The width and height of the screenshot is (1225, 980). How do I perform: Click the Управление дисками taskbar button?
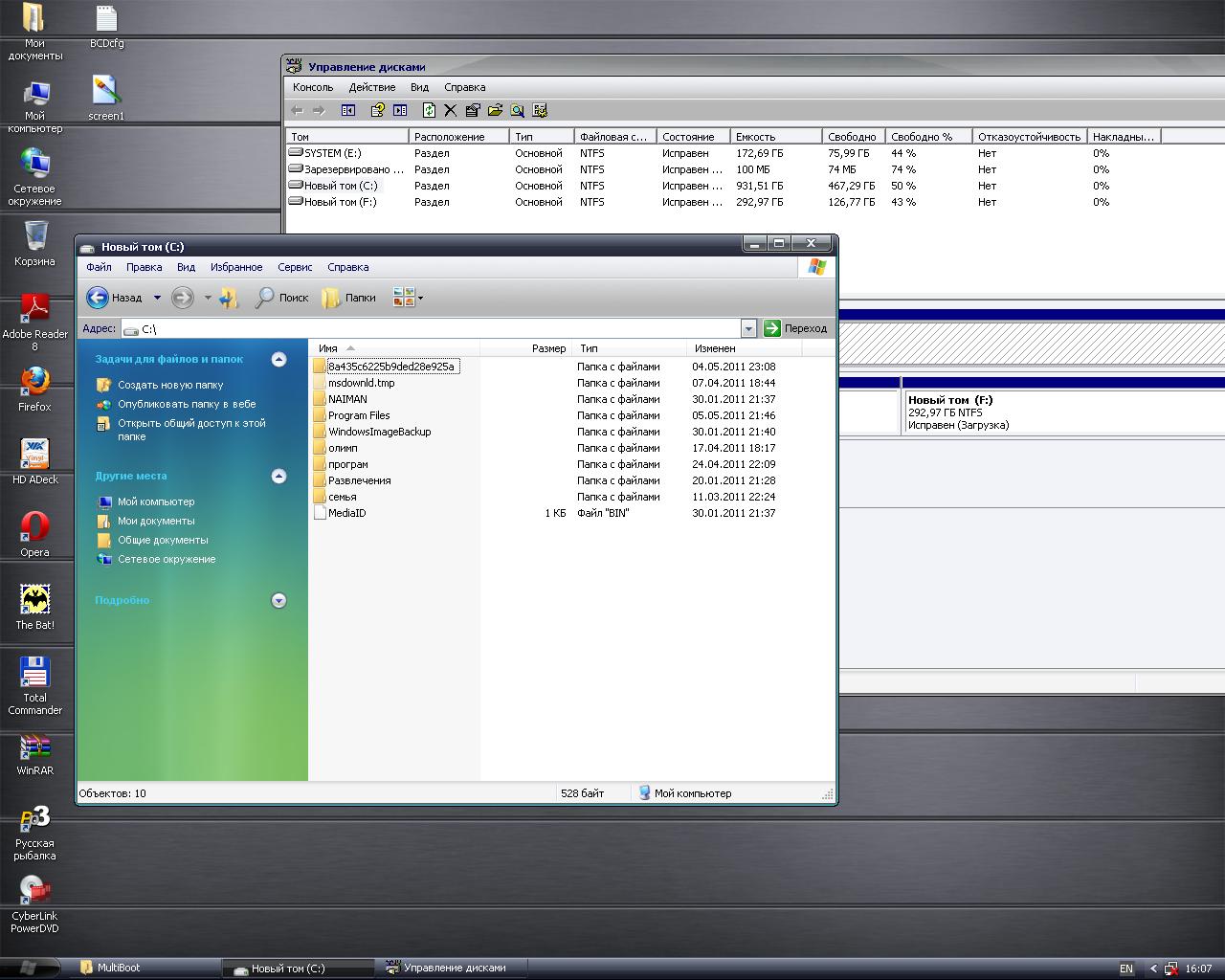[446, 969]
